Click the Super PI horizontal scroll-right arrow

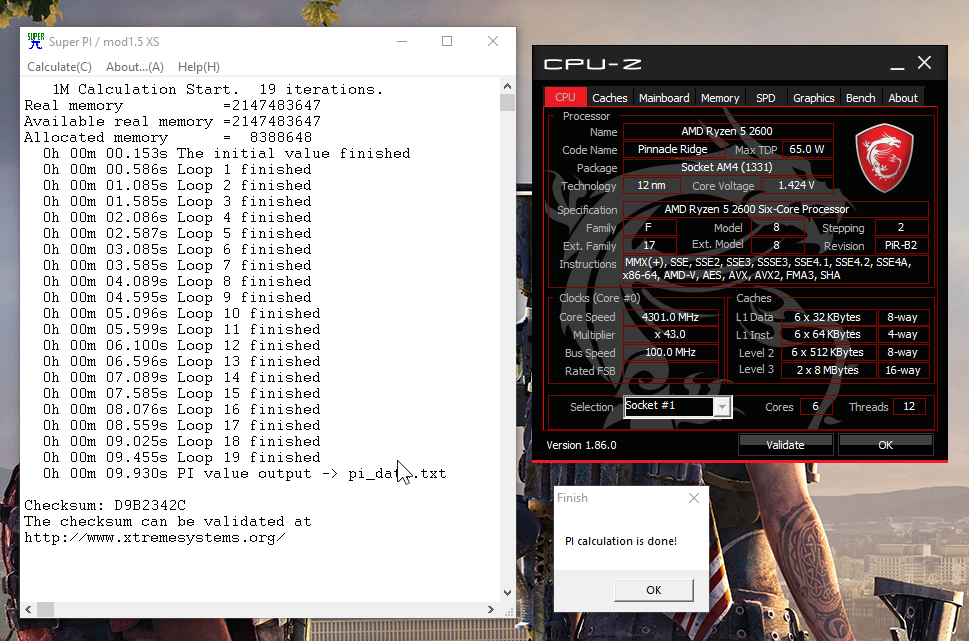491,609
